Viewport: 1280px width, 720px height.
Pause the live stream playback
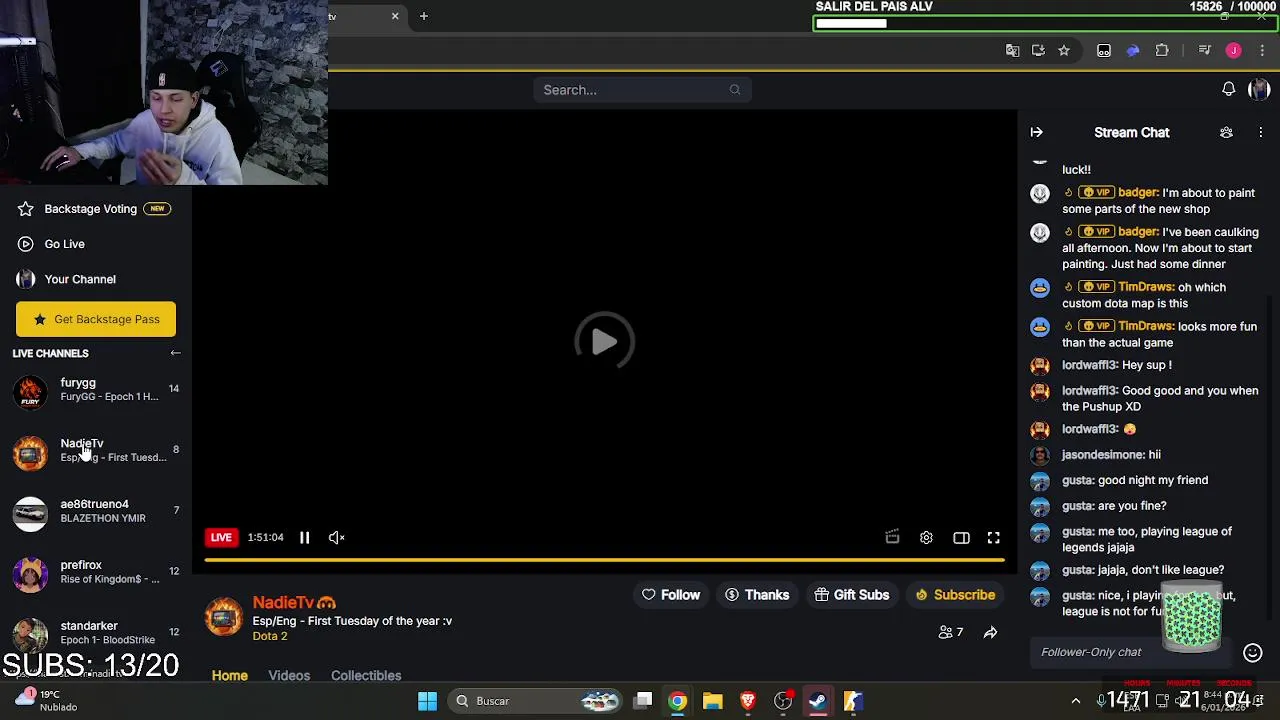pos(304,537)
